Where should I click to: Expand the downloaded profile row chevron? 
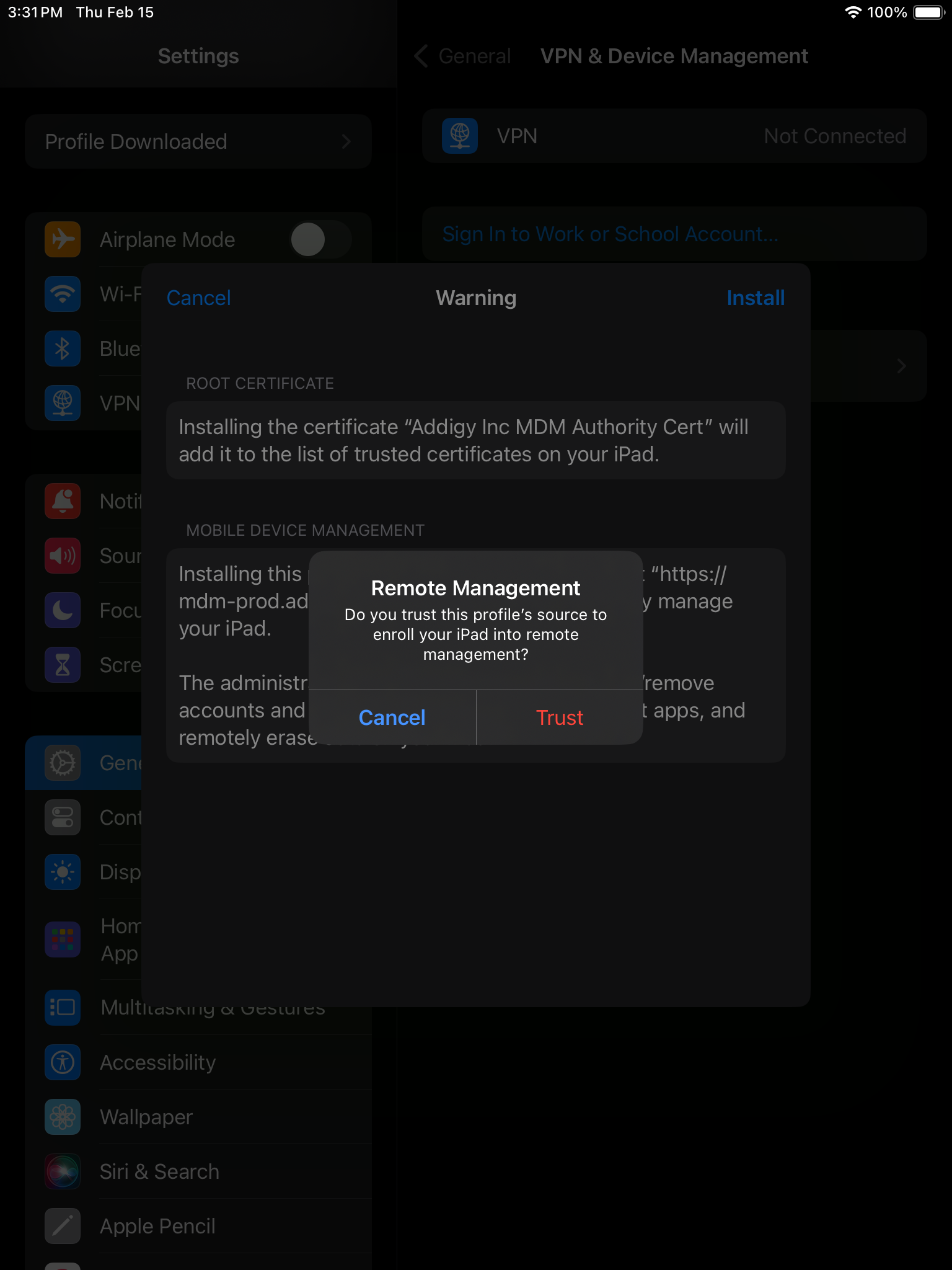[x=902, y=366]
